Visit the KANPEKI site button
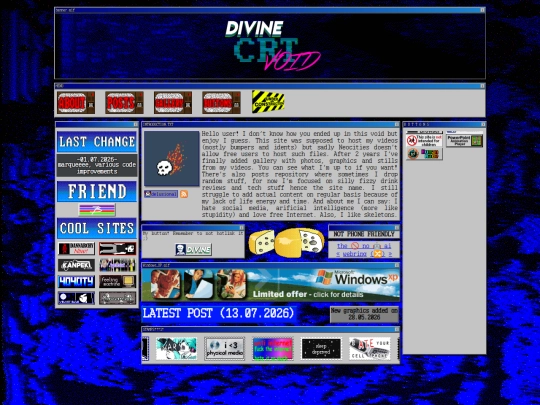540x405 pixels. [76, 265]
